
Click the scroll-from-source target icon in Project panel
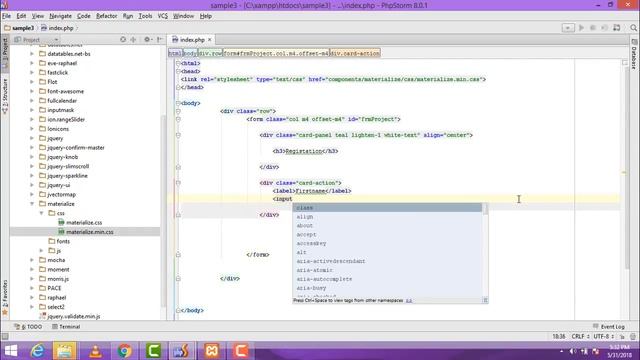tap(123, 40)
